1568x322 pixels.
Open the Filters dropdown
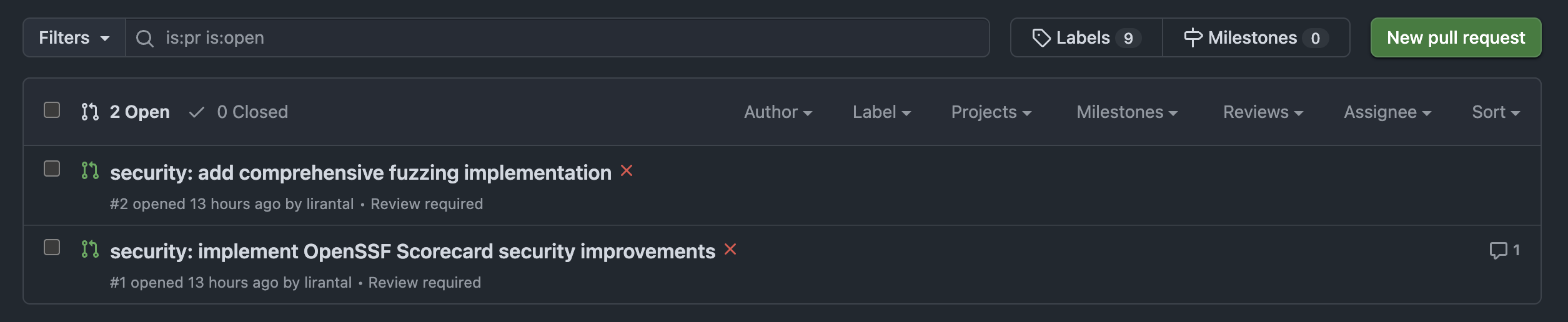[74, 38]
